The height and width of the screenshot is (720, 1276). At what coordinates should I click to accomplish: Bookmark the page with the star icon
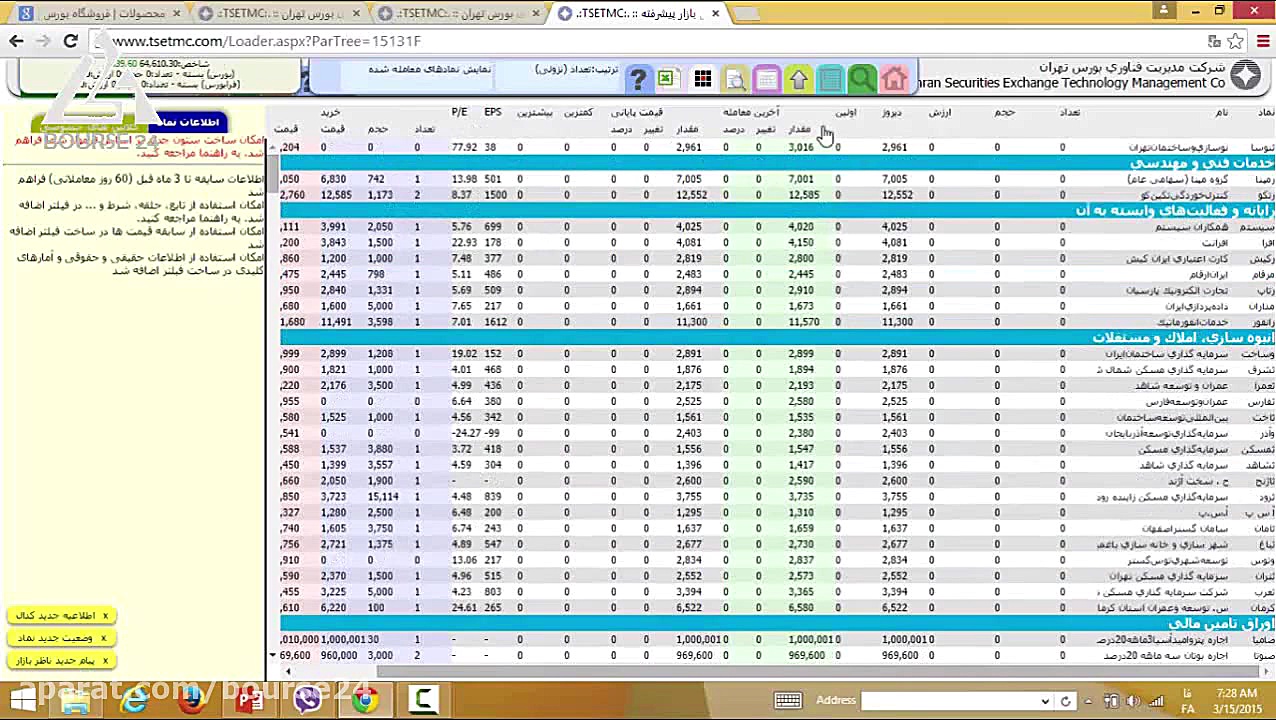point(1236,41)
